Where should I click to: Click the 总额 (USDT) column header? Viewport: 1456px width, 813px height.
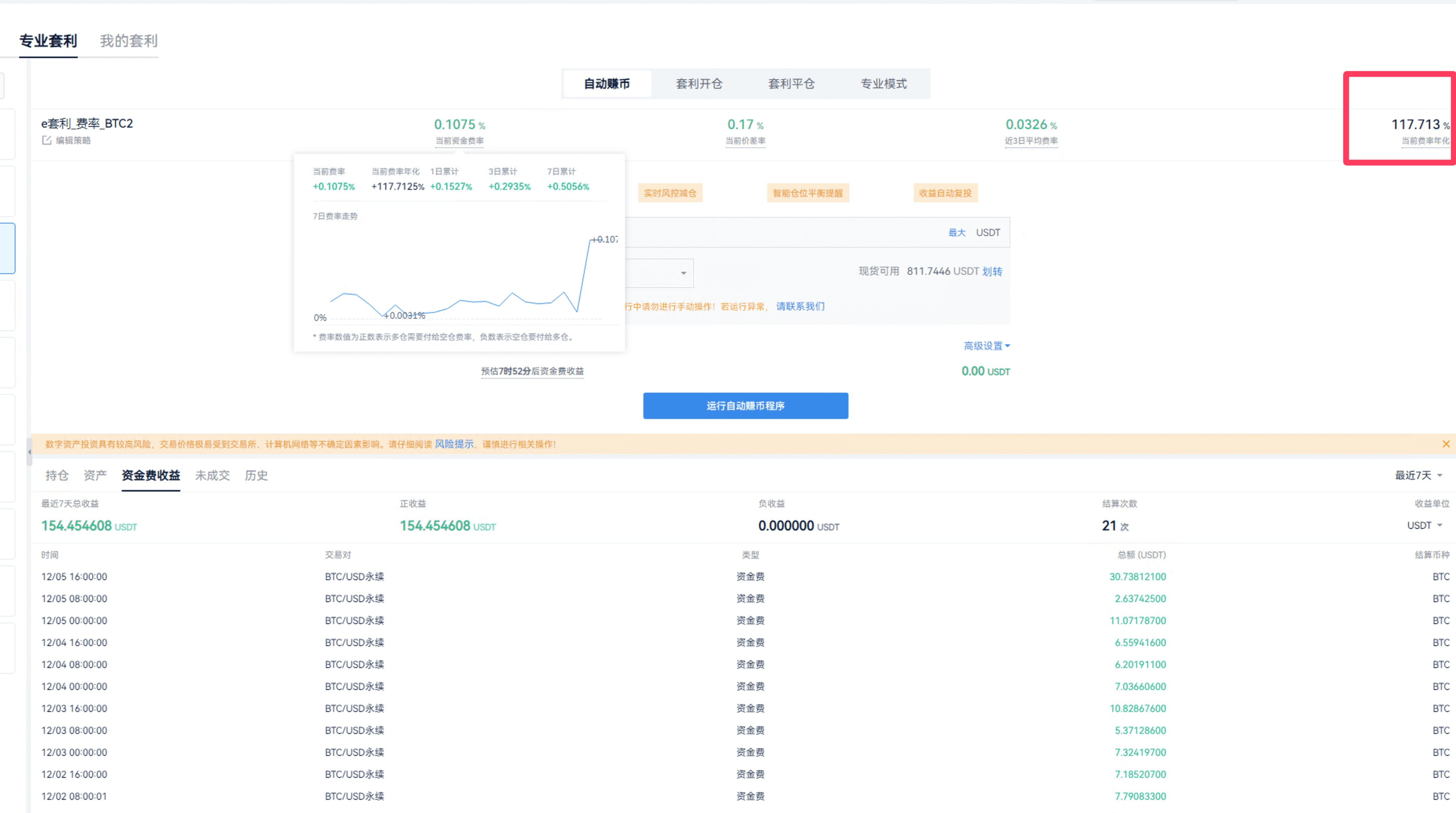pos(1141,555)
